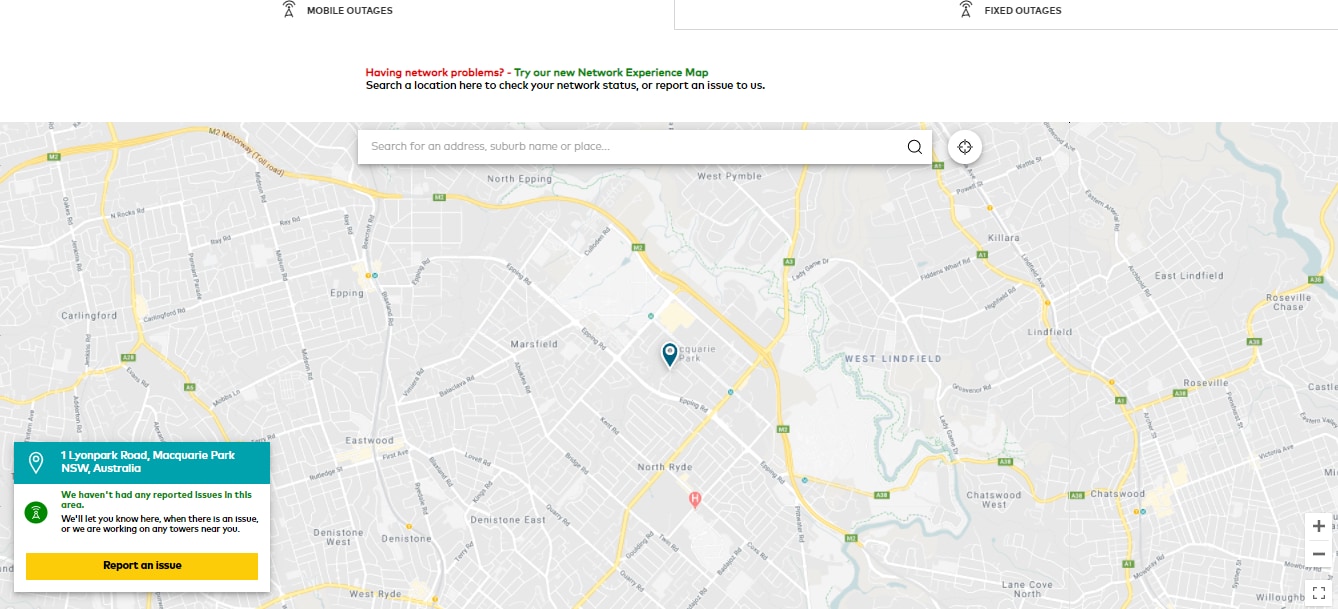This screenshot has width=1338, height=609.
Task: Open the new Network Experience Map link
Action: point(610,72)
